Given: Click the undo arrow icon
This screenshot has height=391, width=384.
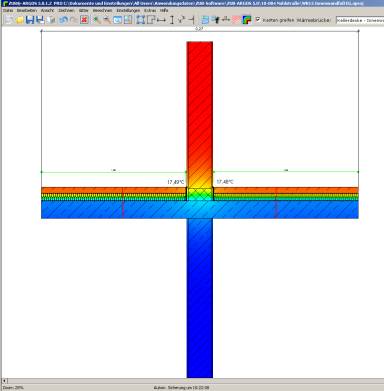Looking at the screenshot, I should pos(63,20).
